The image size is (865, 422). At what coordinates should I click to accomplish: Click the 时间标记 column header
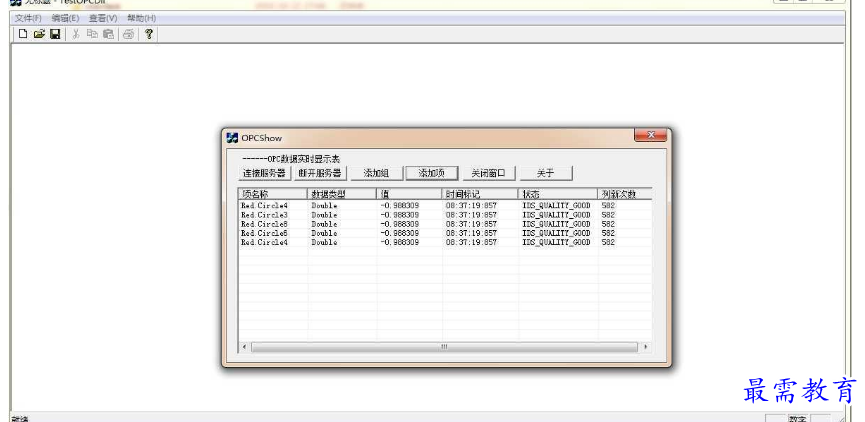(x=479, y=194)
